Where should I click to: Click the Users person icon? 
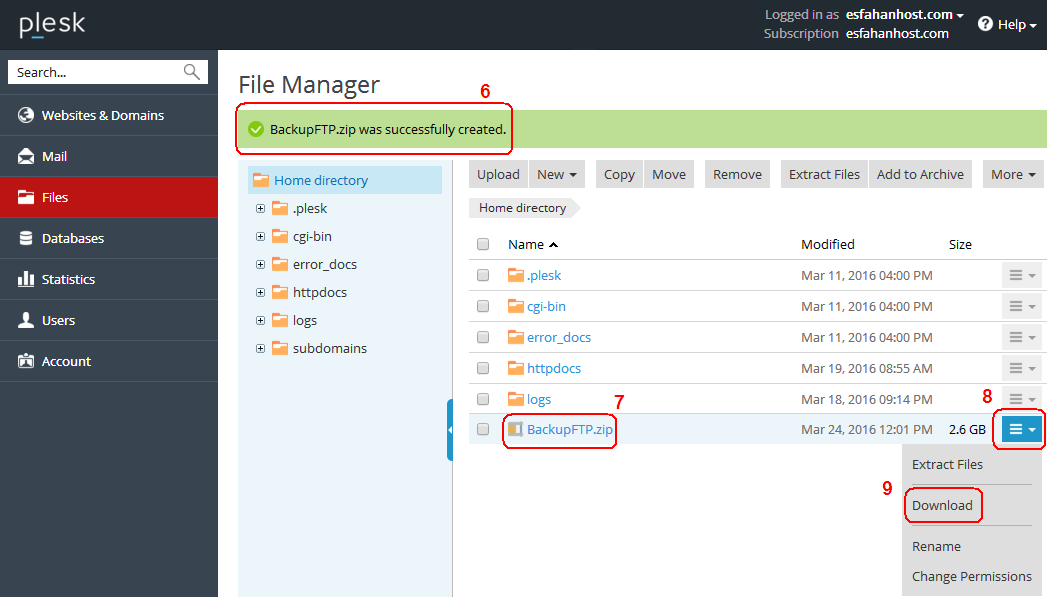pyautogui.click(x=26, y=320)
